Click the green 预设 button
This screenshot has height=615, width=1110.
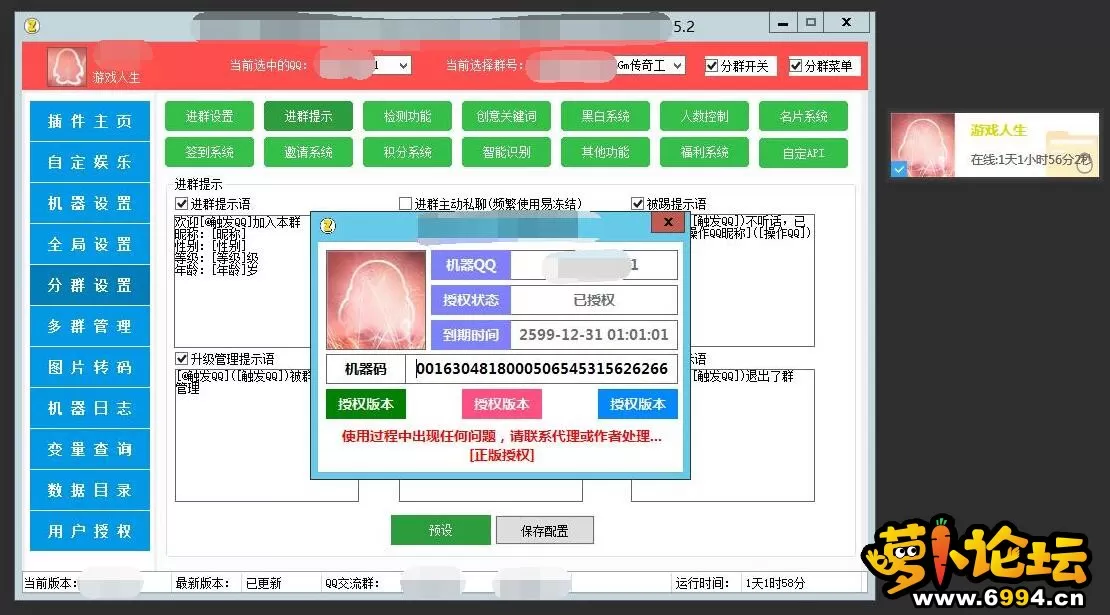coord(440,530)
